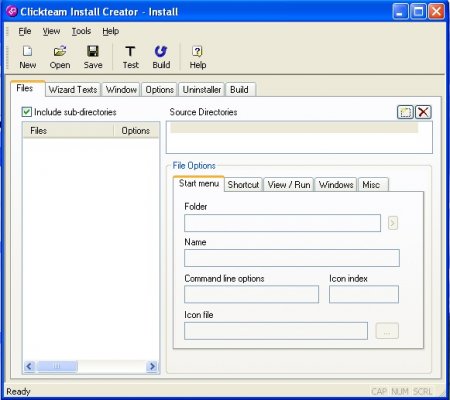Click the Icon index field
450x400 pixels.
364,294
